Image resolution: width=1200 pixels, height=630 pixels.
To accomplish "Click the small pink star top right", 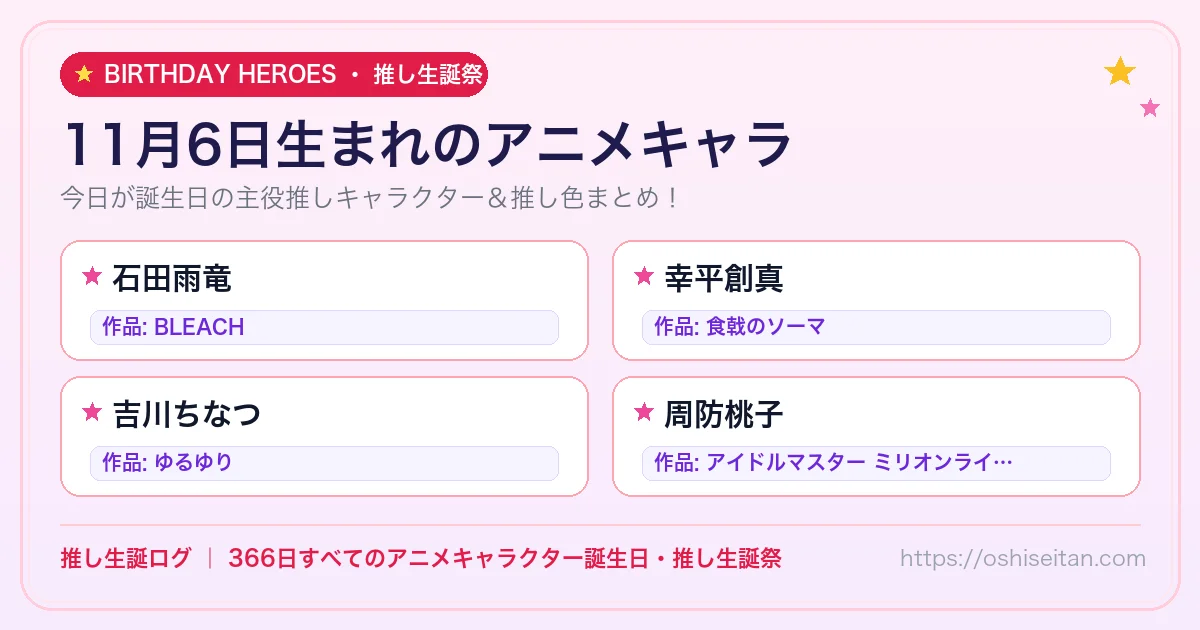I will (1150, 108).
